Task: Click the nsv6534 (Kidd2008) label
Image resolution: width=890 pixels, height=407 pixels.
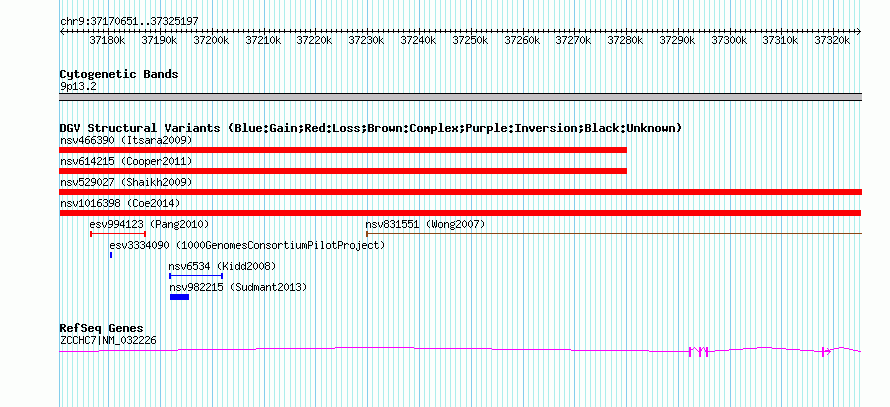Action: [x=222, y=266]
